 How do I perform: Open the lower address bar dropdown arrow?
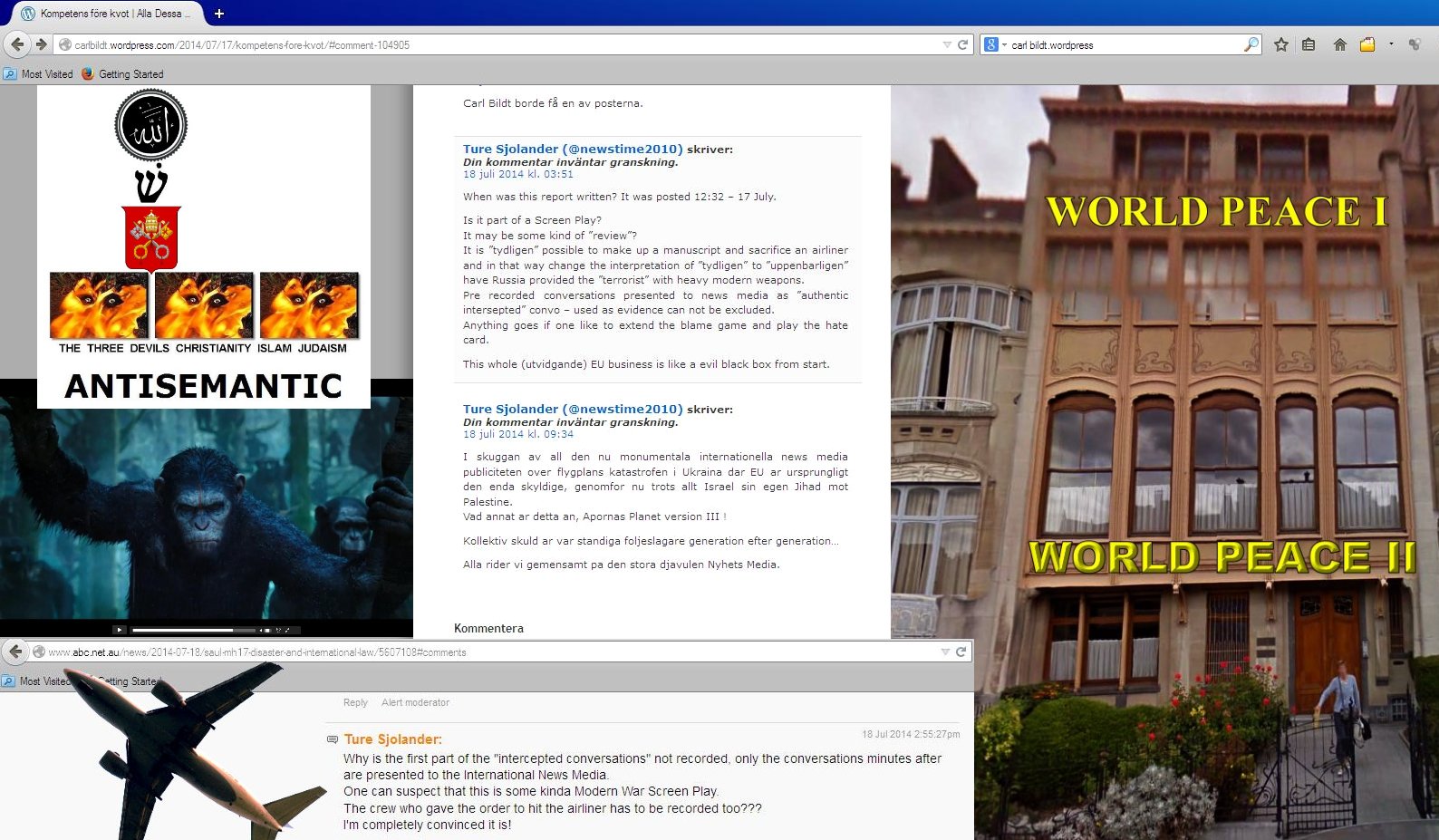click(945, 652)
